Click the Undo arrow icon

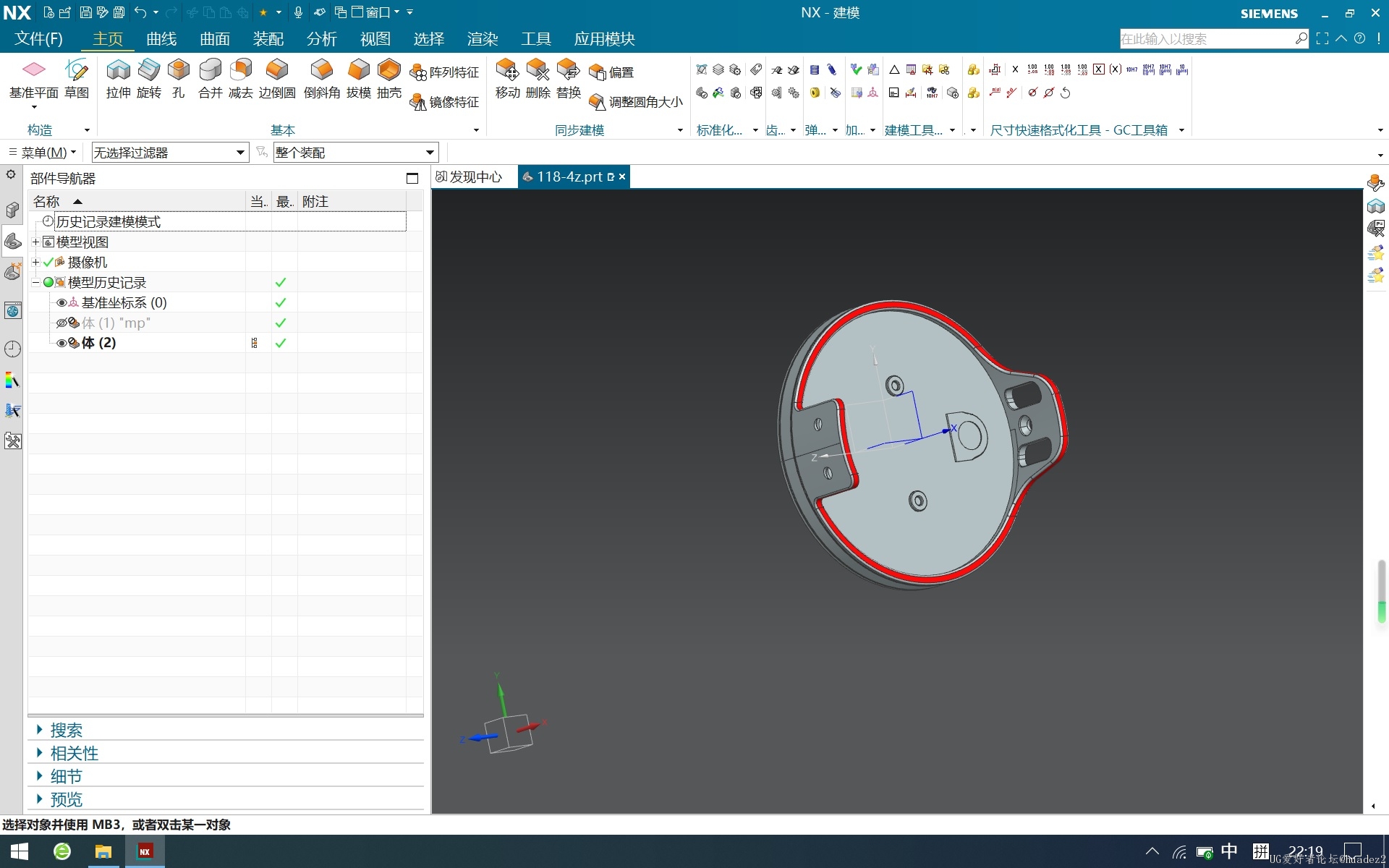(x=140, y=12)
